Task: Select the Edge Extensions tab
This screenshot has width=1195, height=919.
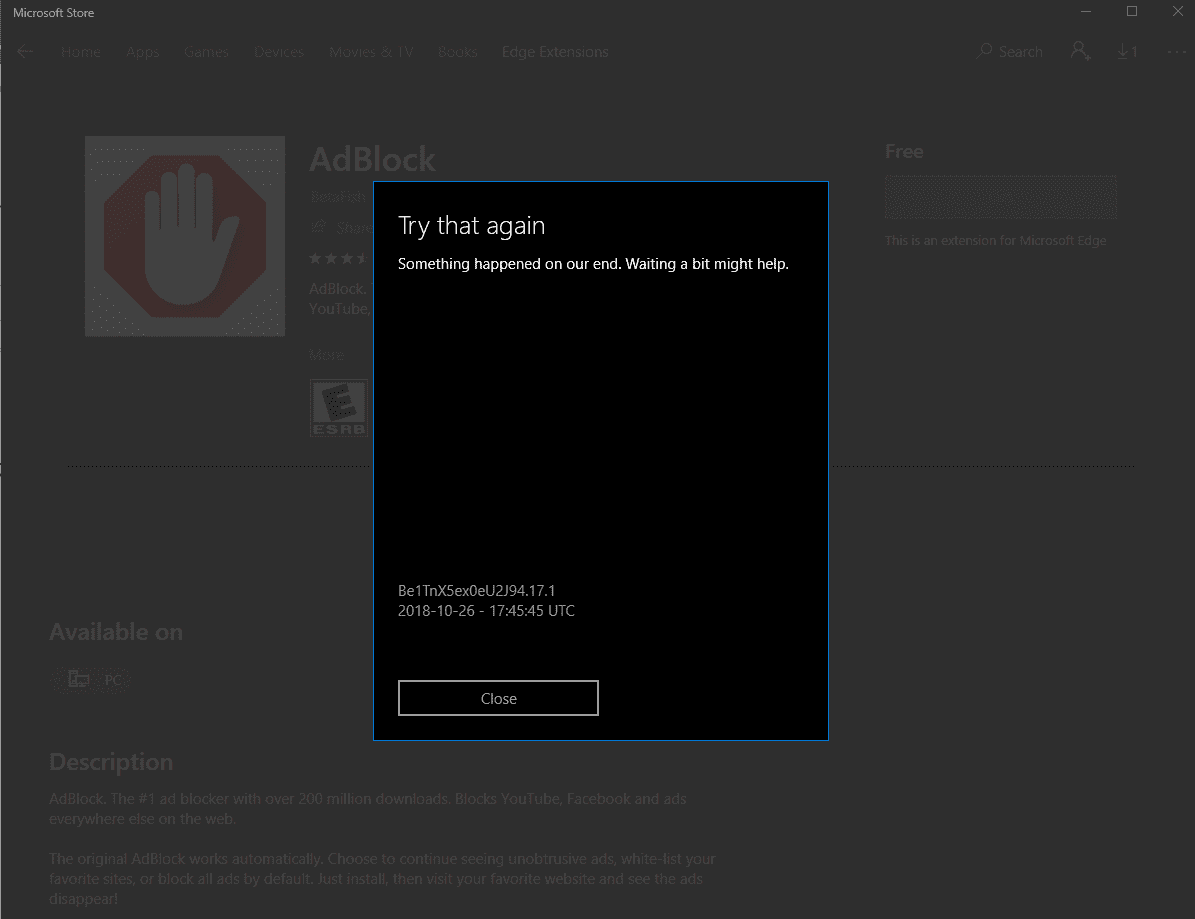Action: [555, 52]
